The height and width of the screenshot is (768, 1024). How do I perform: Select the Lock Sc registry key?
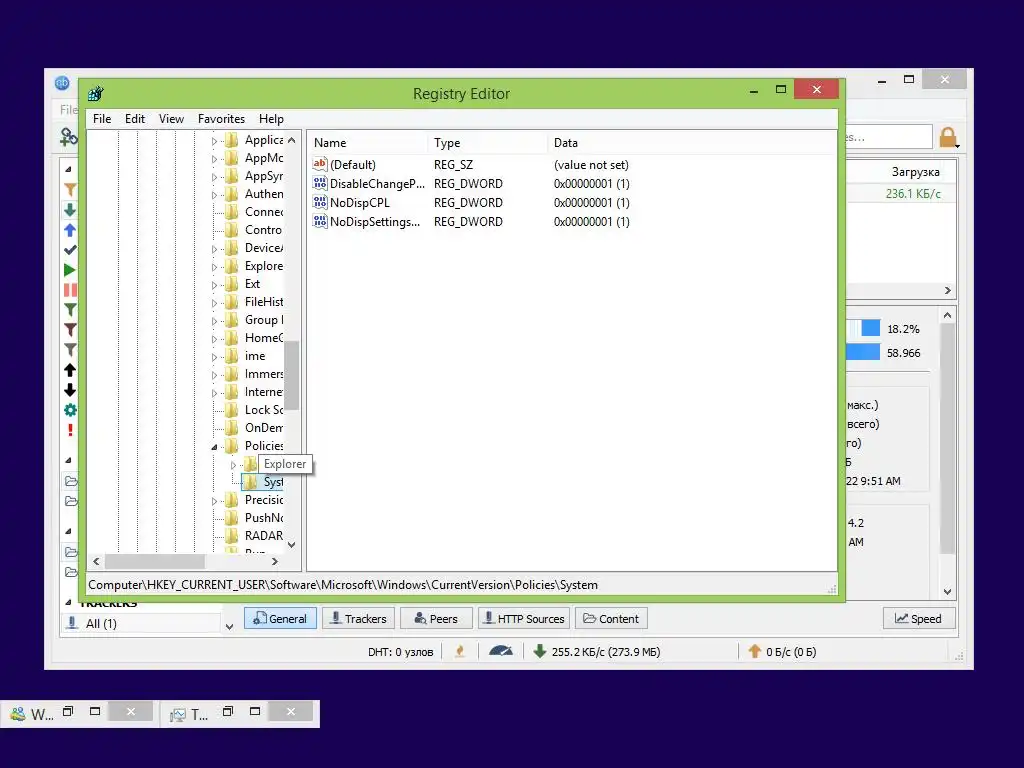click(x=263, y=409)
